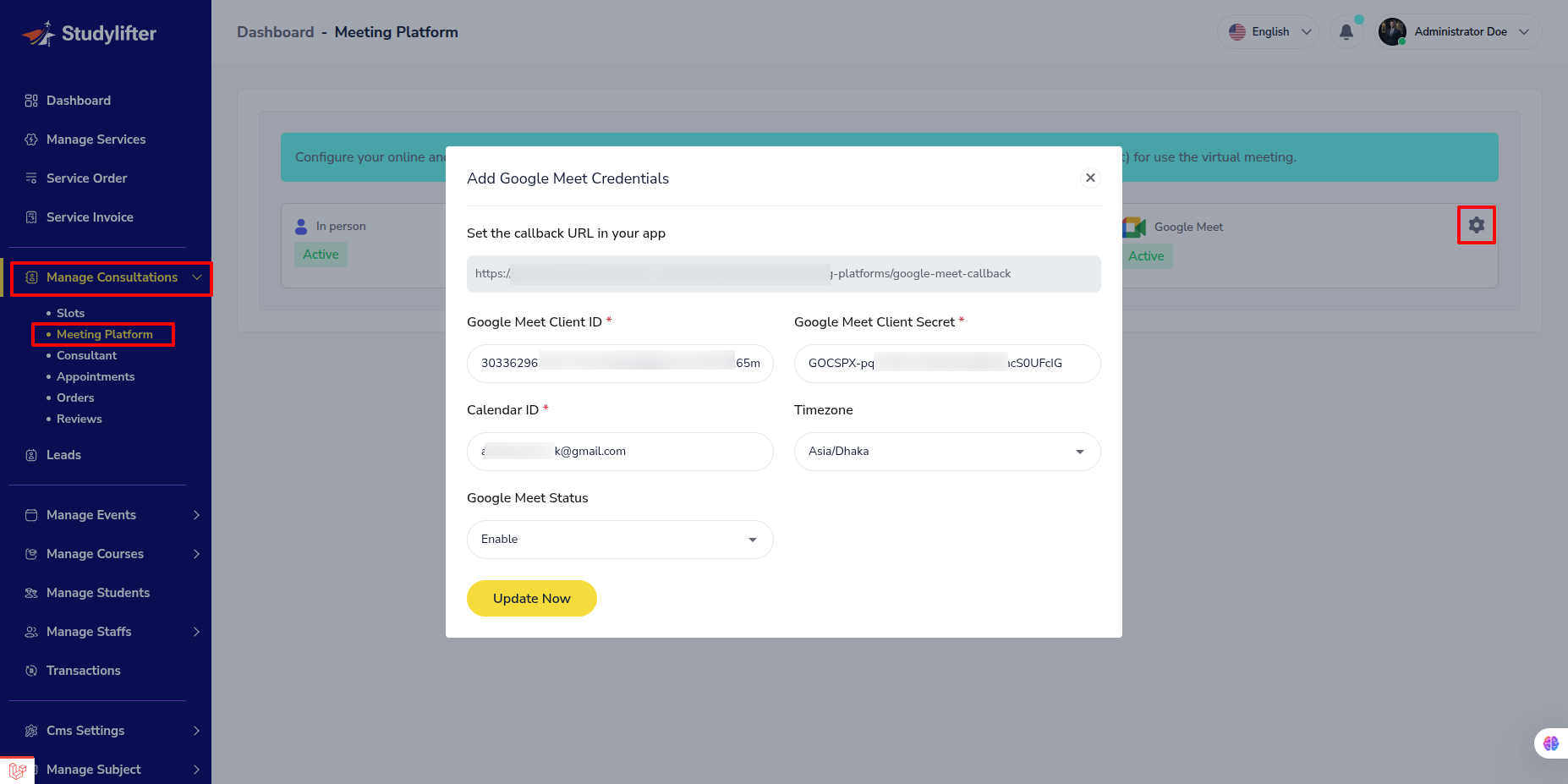Click Manage Courses sidebar icon
Viewport: 1568px width, 784px height.
point(31,554)
